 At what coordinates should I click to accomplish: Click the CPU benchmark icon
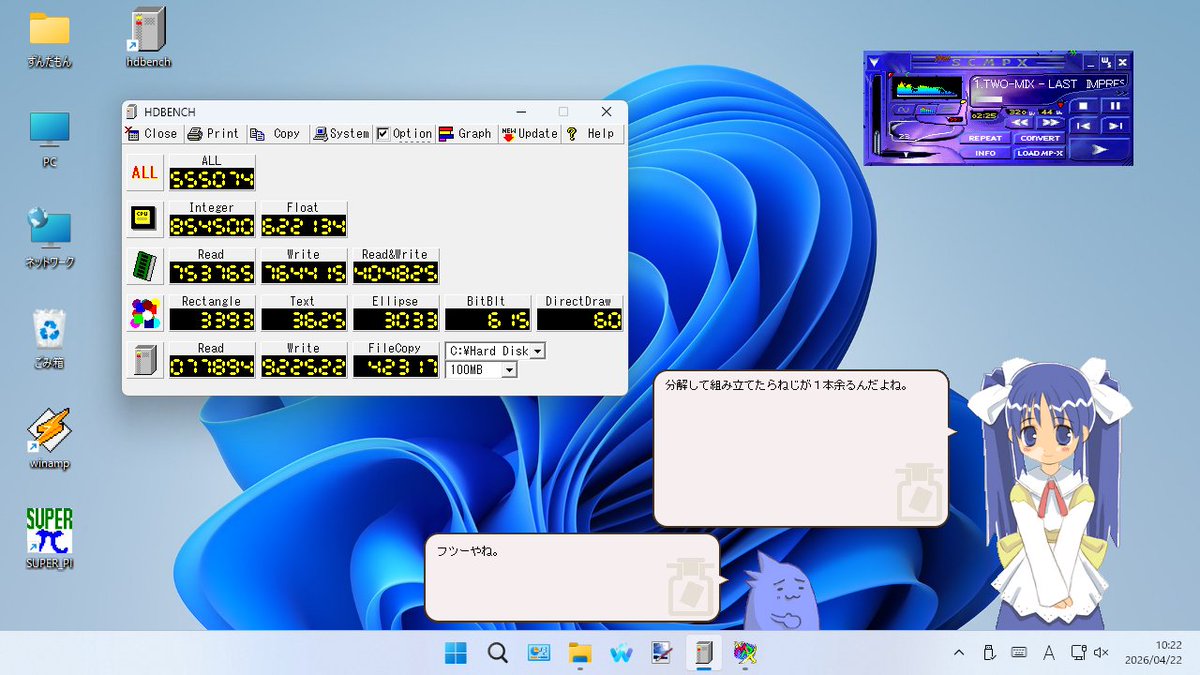point(145,219)
